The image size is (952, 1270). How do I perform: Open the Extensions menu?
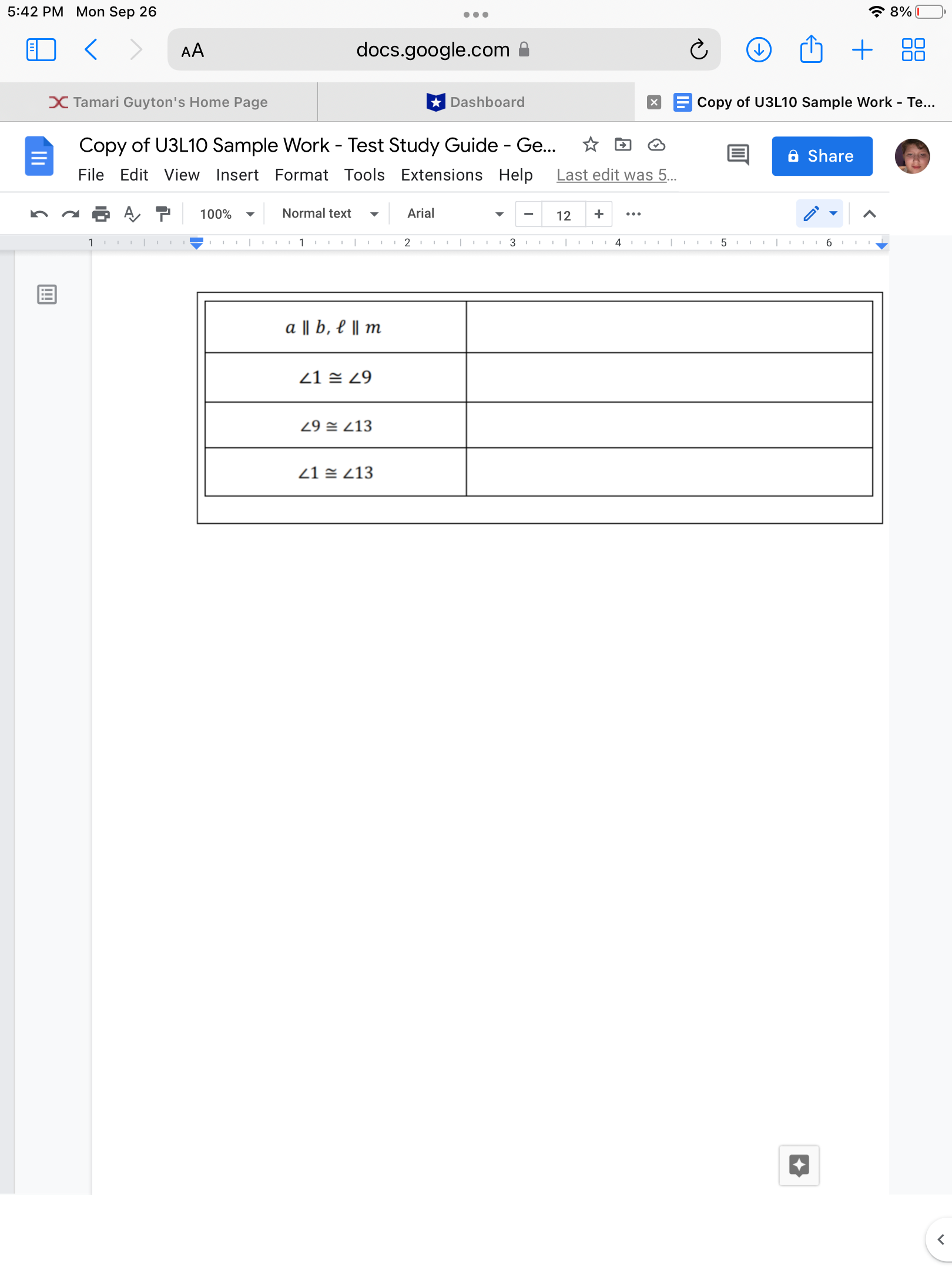tap(441, 175)
